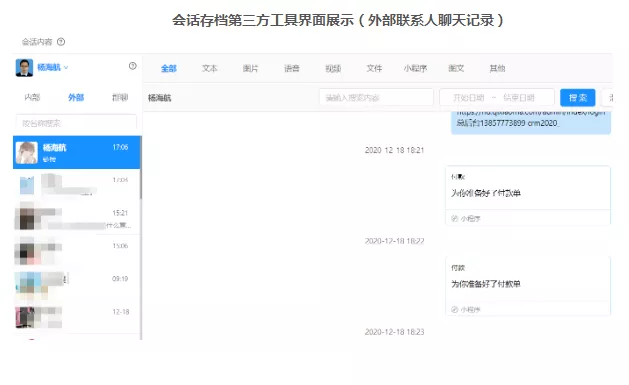This screenshot has width=629, height=385.
Task: Open the blurred conversation dated 12-18
Action: (77, 317)
